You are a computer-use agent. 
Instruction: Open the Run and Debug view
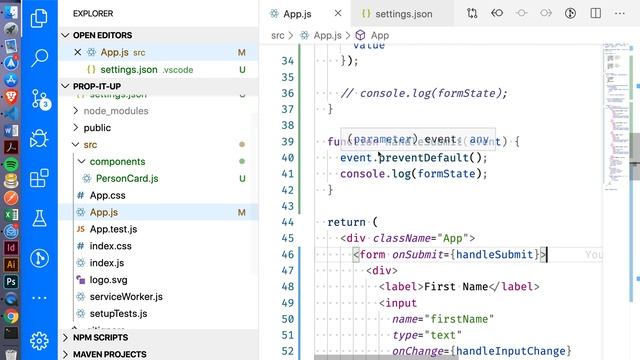tap(39, 138)
